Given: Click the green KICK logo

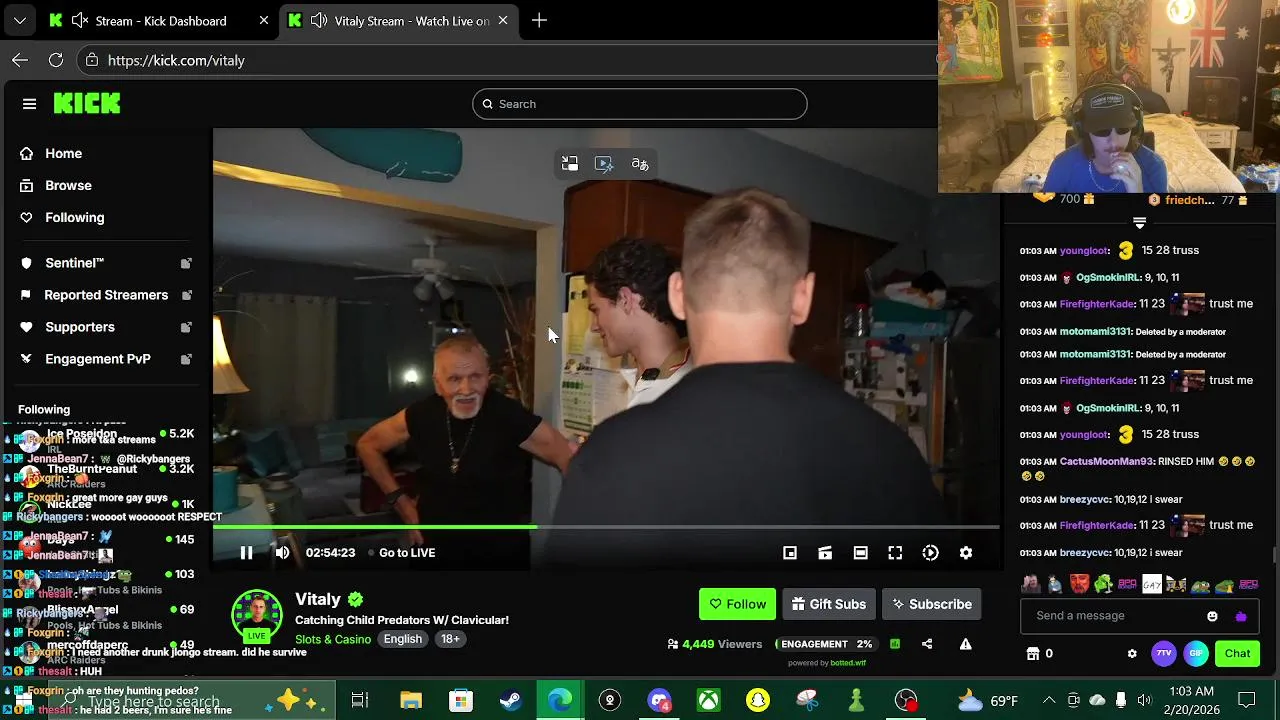Looking at the screenshot, I should coord(87,103).
